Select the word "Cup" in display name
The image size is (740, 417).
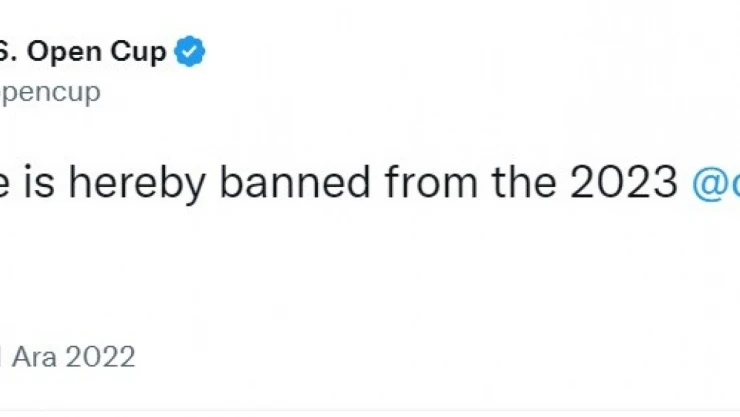pos(139,53)
